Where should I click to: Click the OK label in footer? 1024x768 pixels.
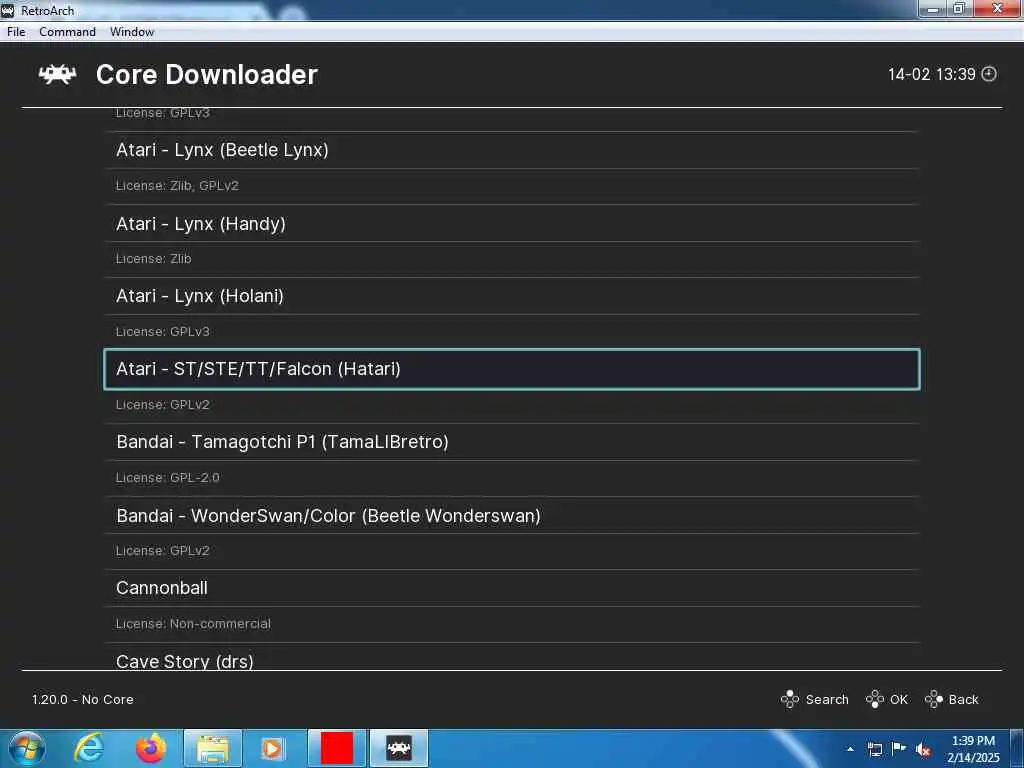(899, 699)
